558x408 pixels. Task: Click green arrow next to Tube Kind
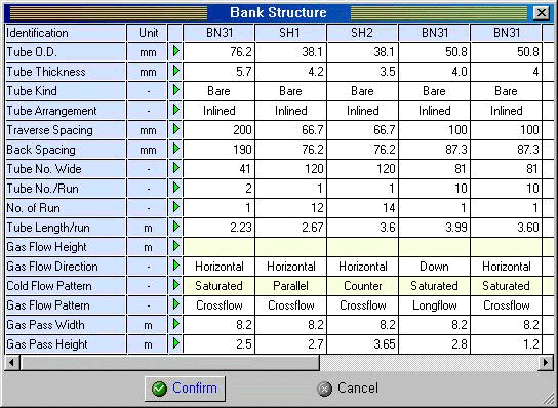click(x=176, y=90)
